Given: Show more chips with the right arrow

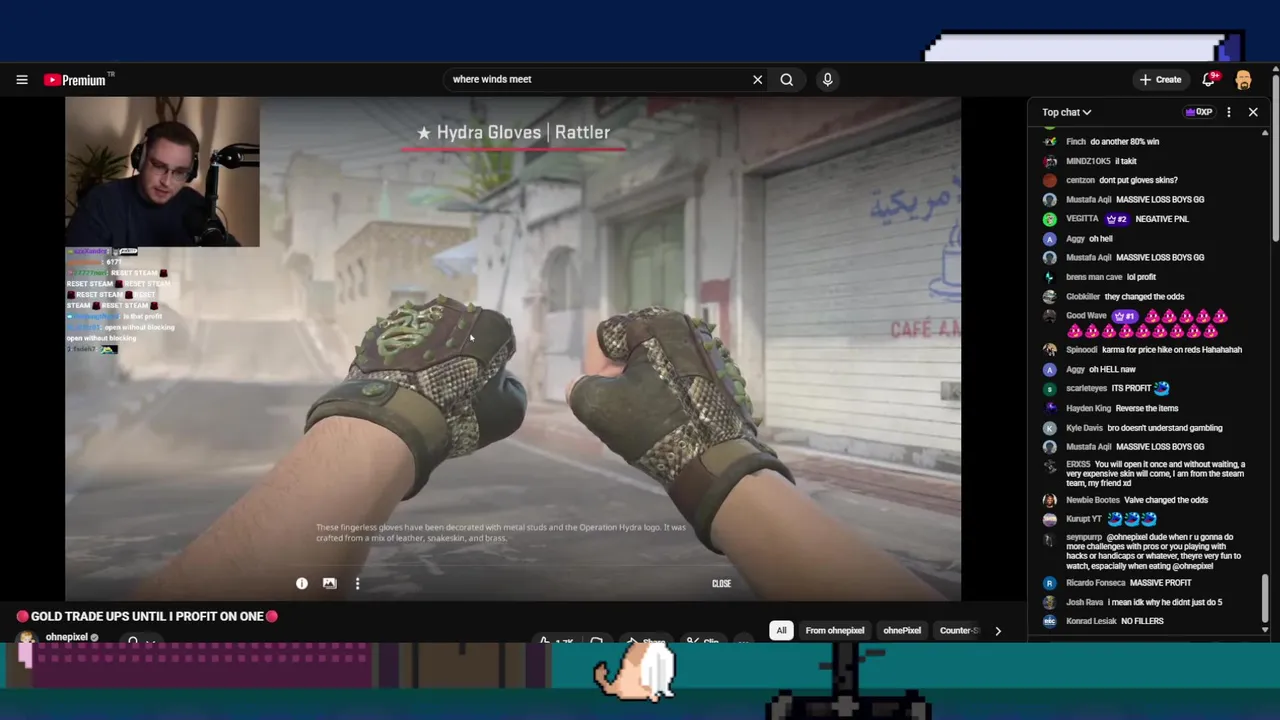Looking at the screenshot, I should click(997, 631).
